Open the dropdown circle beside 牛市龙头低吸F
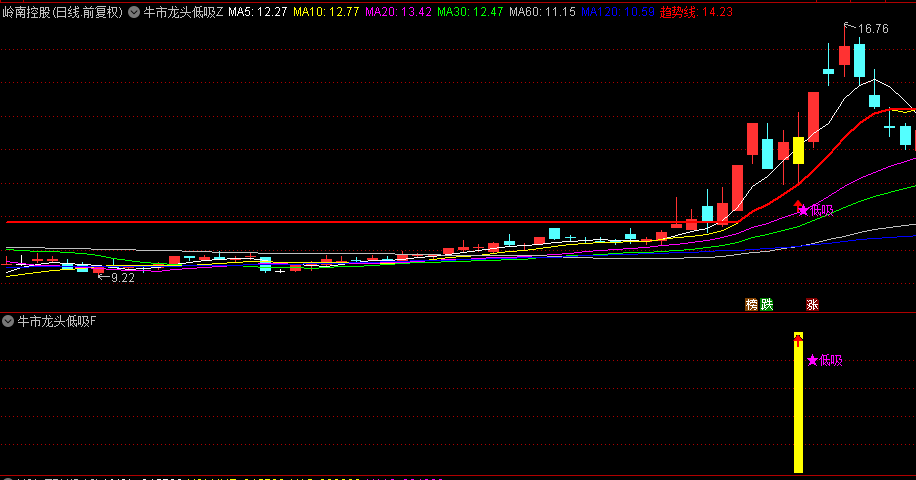916x480 pixels. (8, 321)
